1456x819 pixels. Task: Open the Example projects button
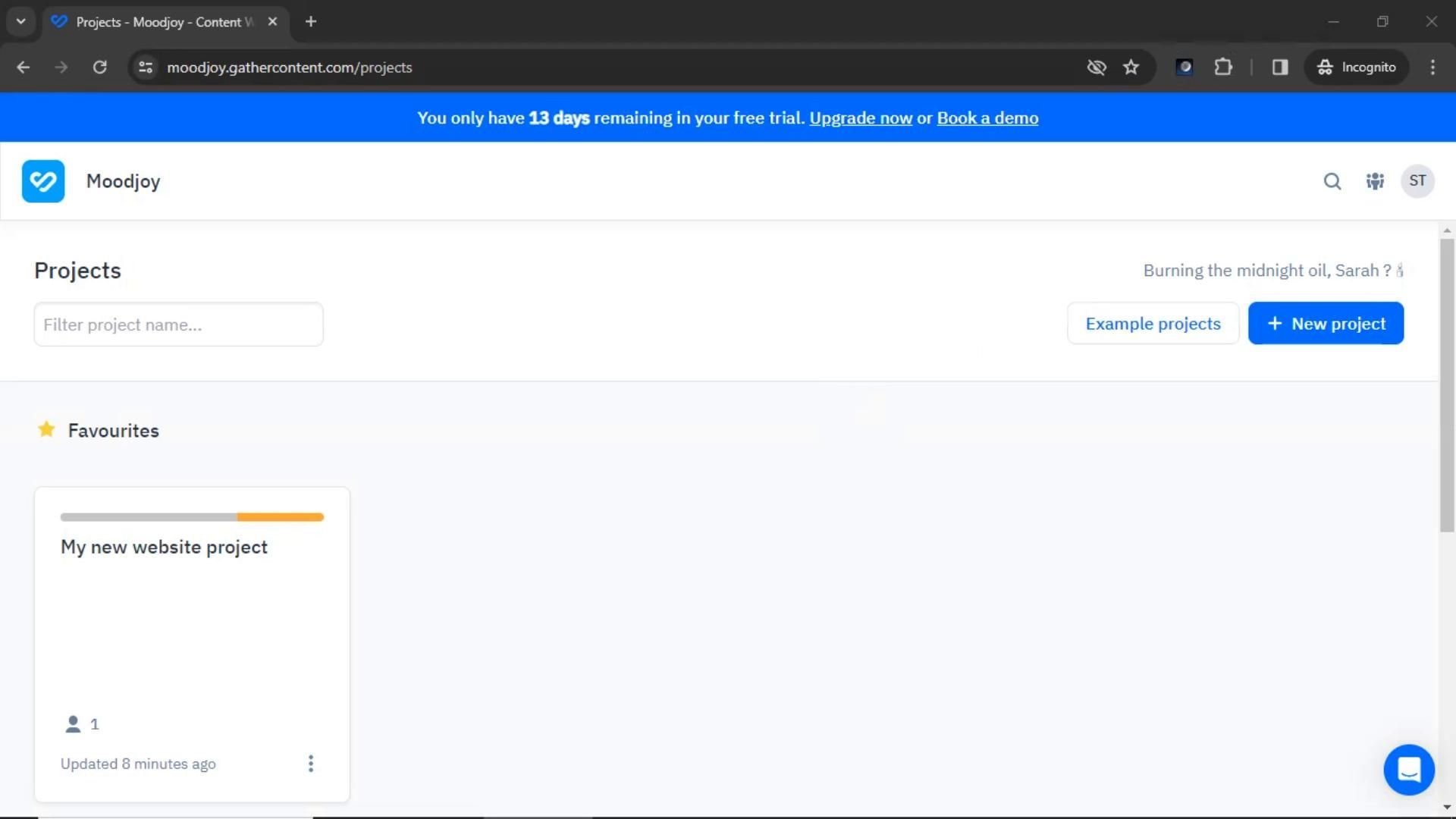coord(1153,324)
